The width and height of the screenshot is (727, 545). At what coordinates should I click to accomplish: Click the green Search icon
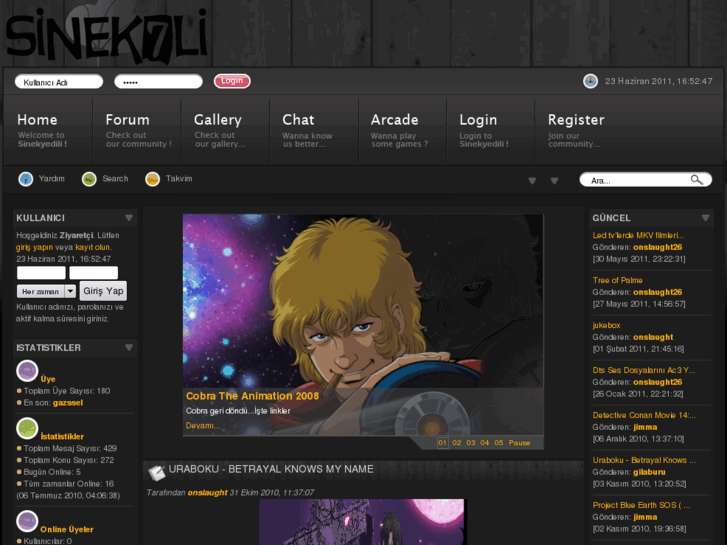click(89, 179)
